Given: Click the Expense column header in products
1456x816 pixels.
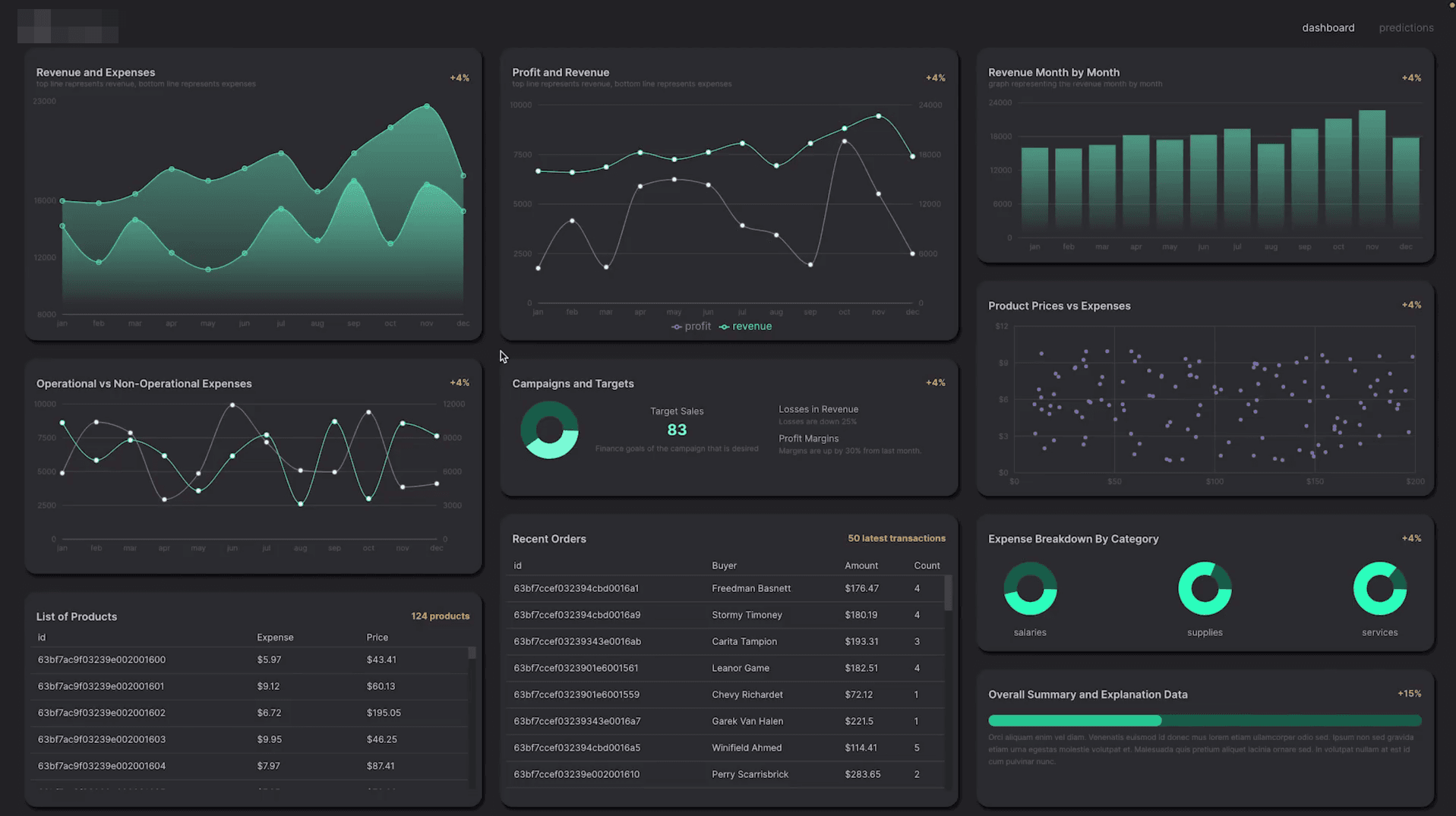Looking at the screenshot, I should pos(275,638).
